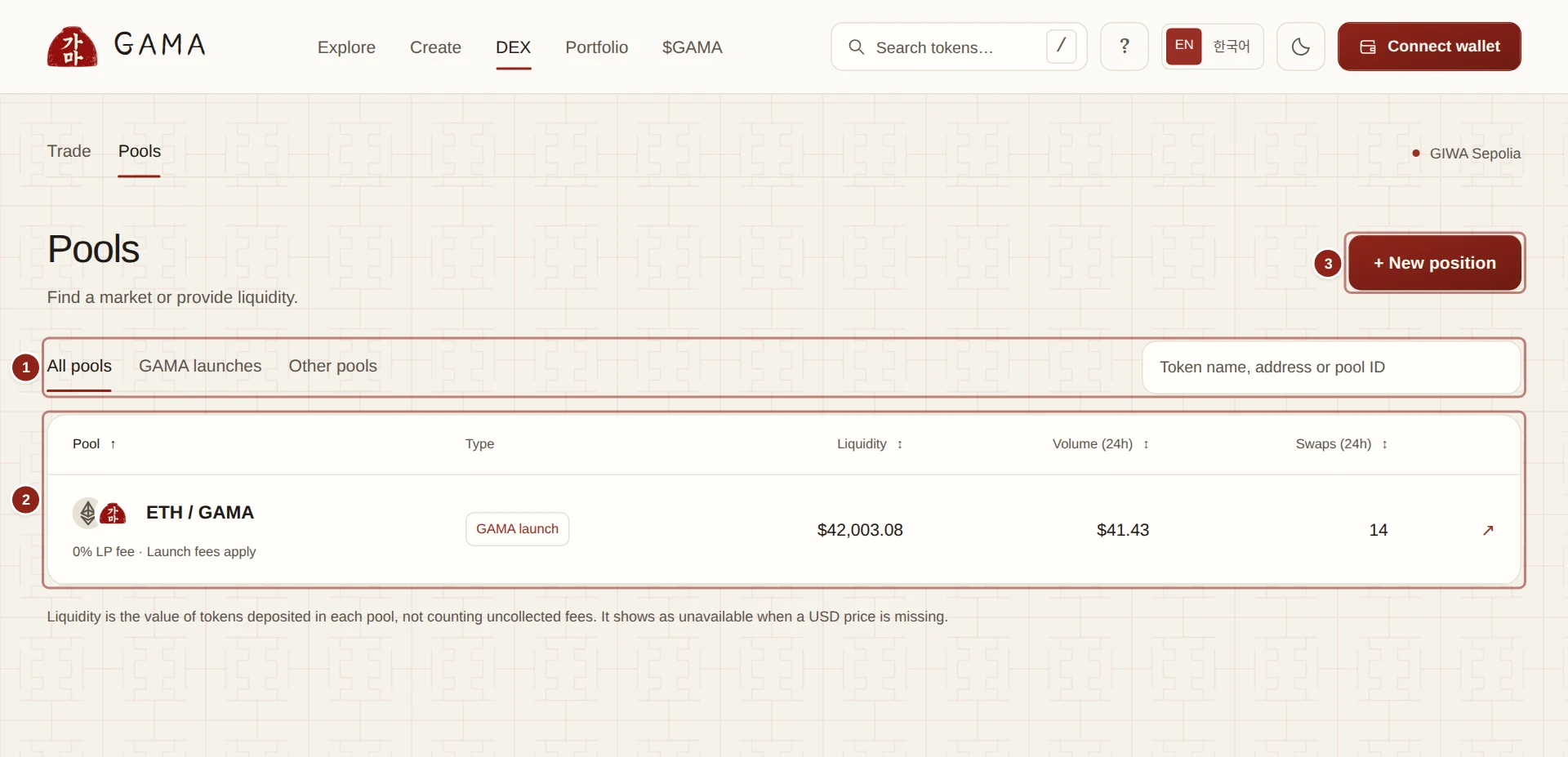Switch language to 한국어
Viewport: 1568px width, 757px height.
click(1232, 47)
